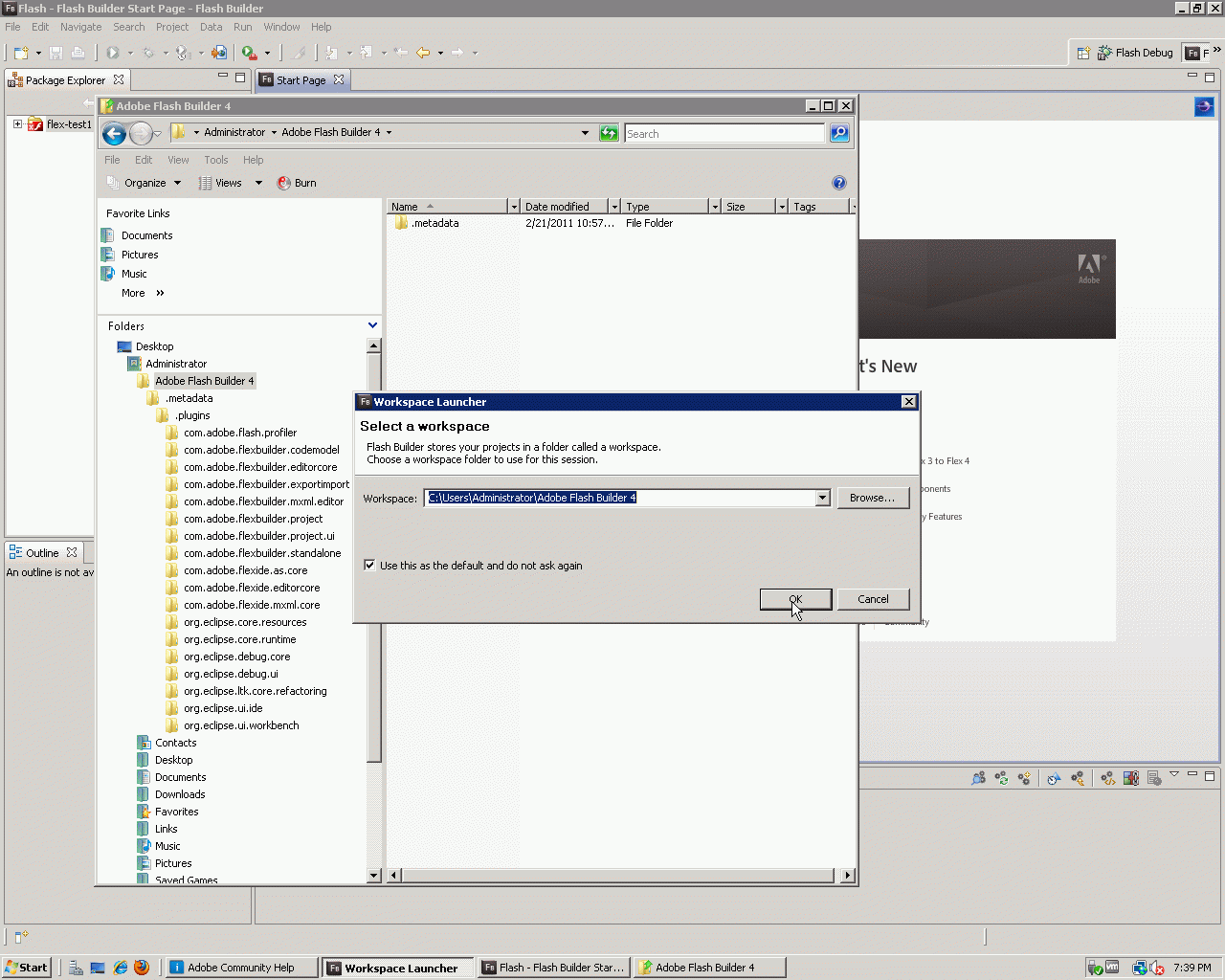This screenshot has width=1225, height=980.
Task: Click the first gear-with-magnifier icon in bottom panel
Action: [978, 778]
